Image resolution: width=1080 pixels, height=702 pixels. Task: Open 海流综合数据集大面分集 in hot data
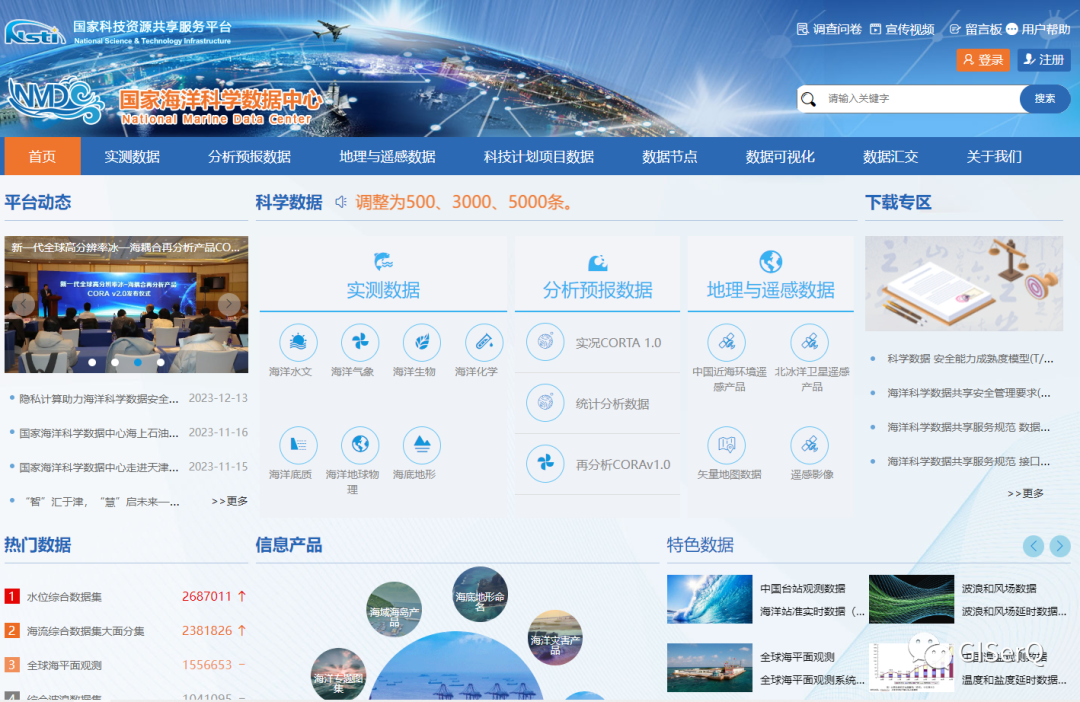[x=85, y=631]
